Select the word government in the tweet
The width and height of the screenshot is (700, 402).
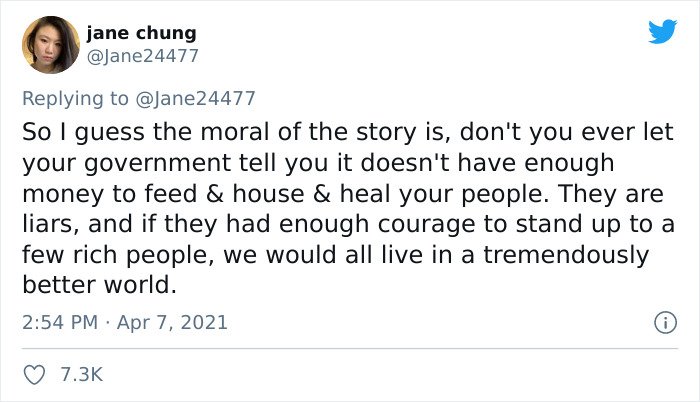pos(157,163)
